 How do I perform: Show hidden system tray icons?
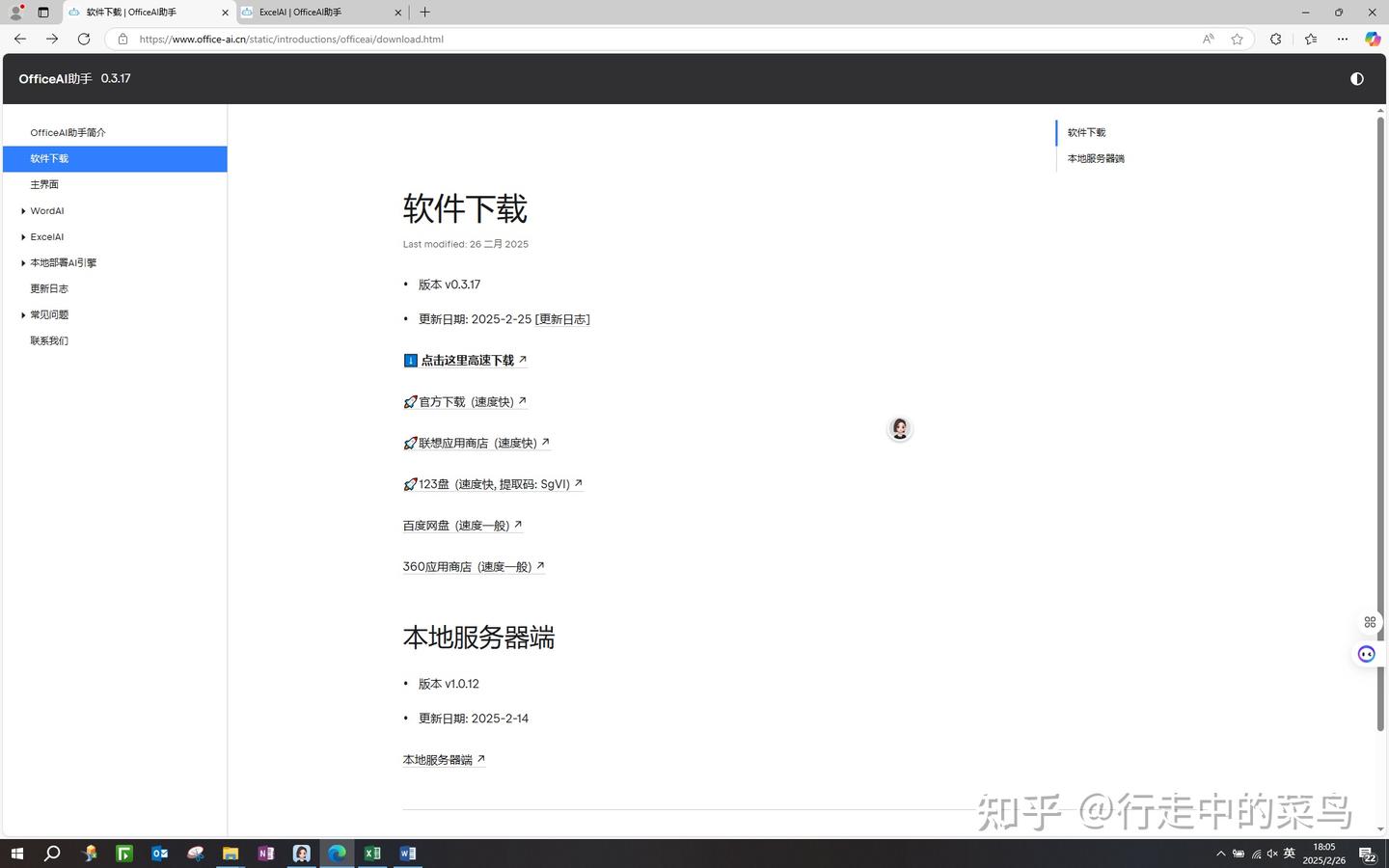[1220, 854]
